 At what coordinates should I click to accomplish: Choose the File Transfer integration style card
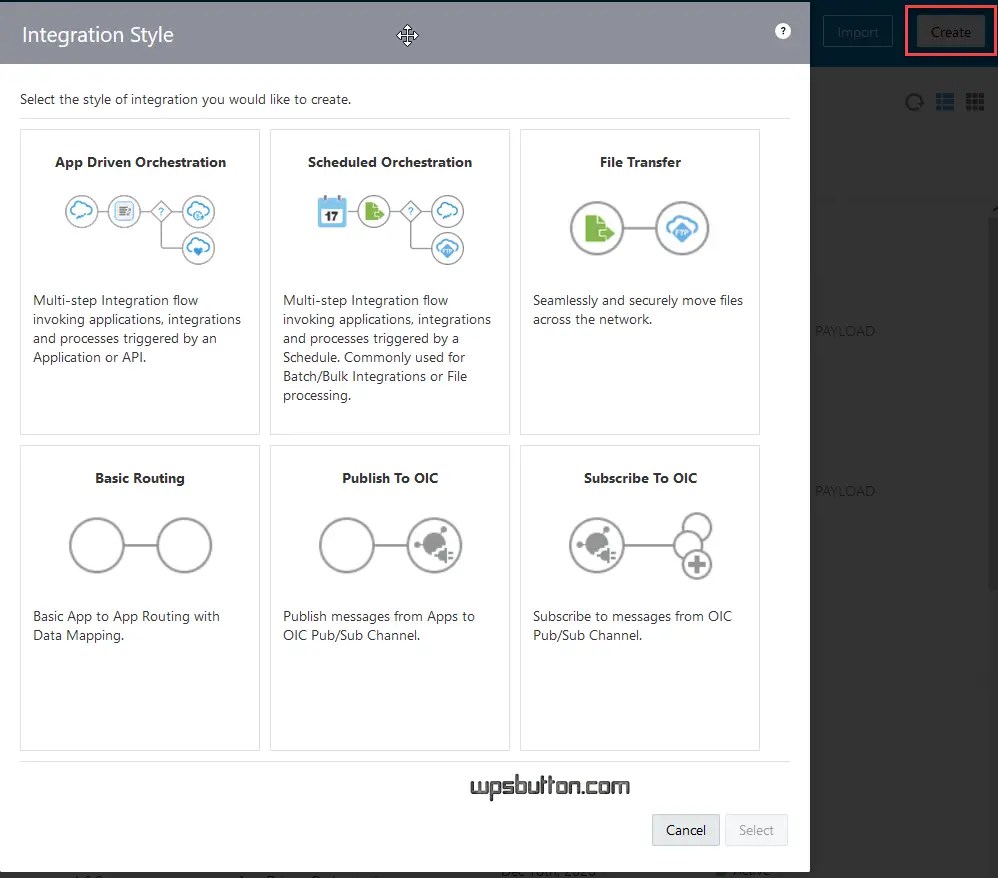tap(639, 281)
